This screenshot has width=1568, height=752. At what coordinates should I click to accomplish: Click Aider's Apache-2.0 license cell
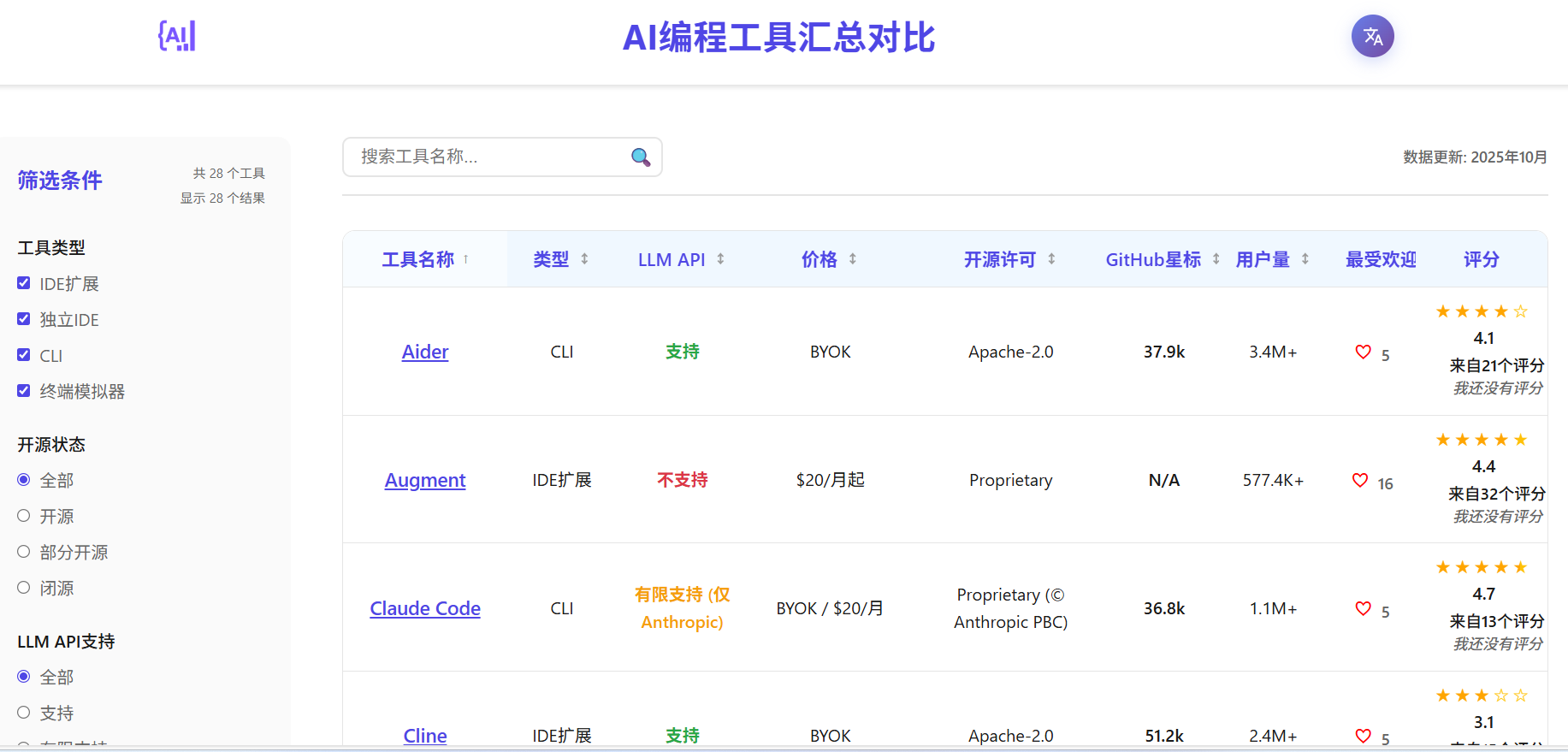click(1010, 352)
